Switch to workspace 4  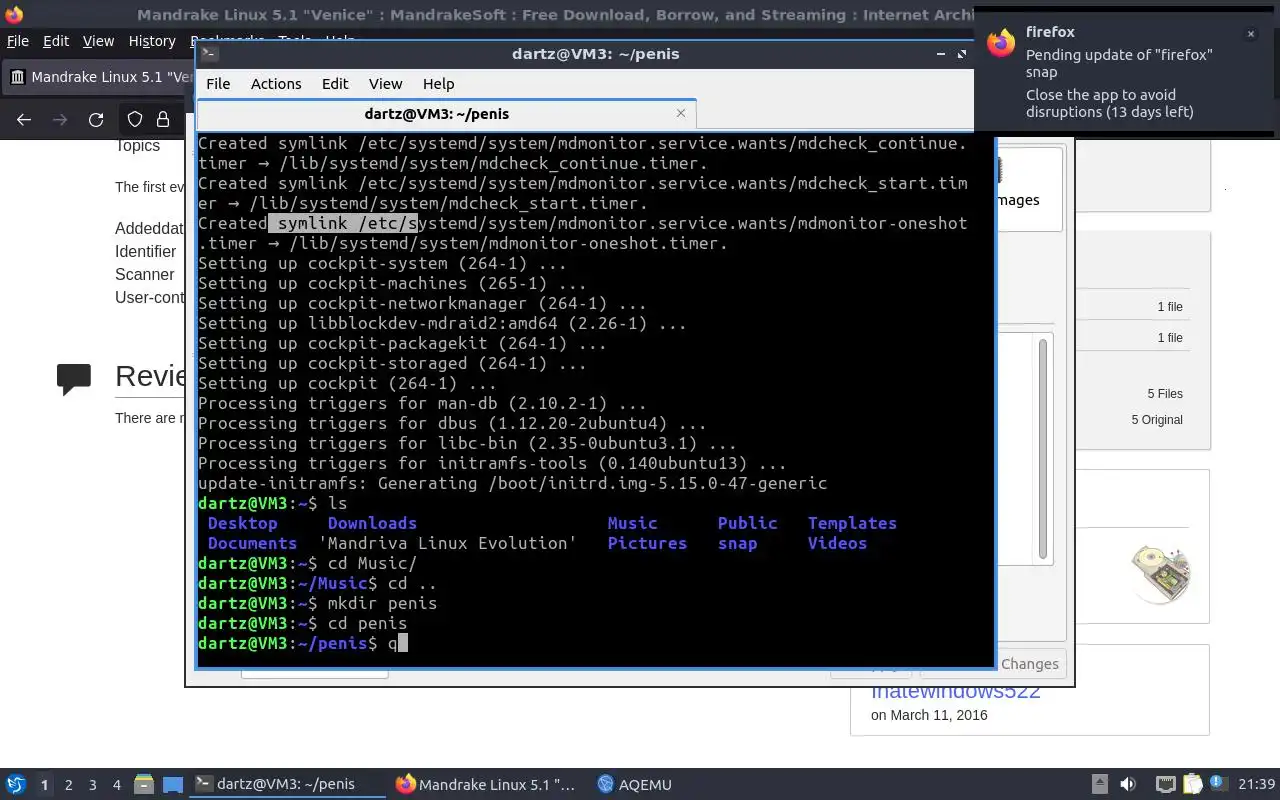[x=117, y=785]
